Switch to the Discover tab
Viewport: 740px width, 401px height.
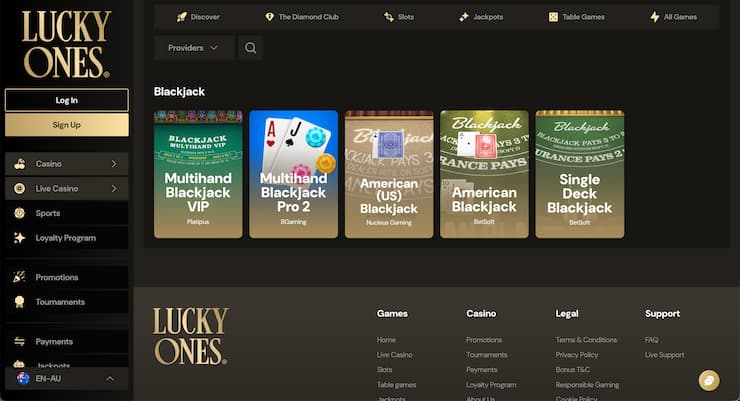[x=198, y=17]
